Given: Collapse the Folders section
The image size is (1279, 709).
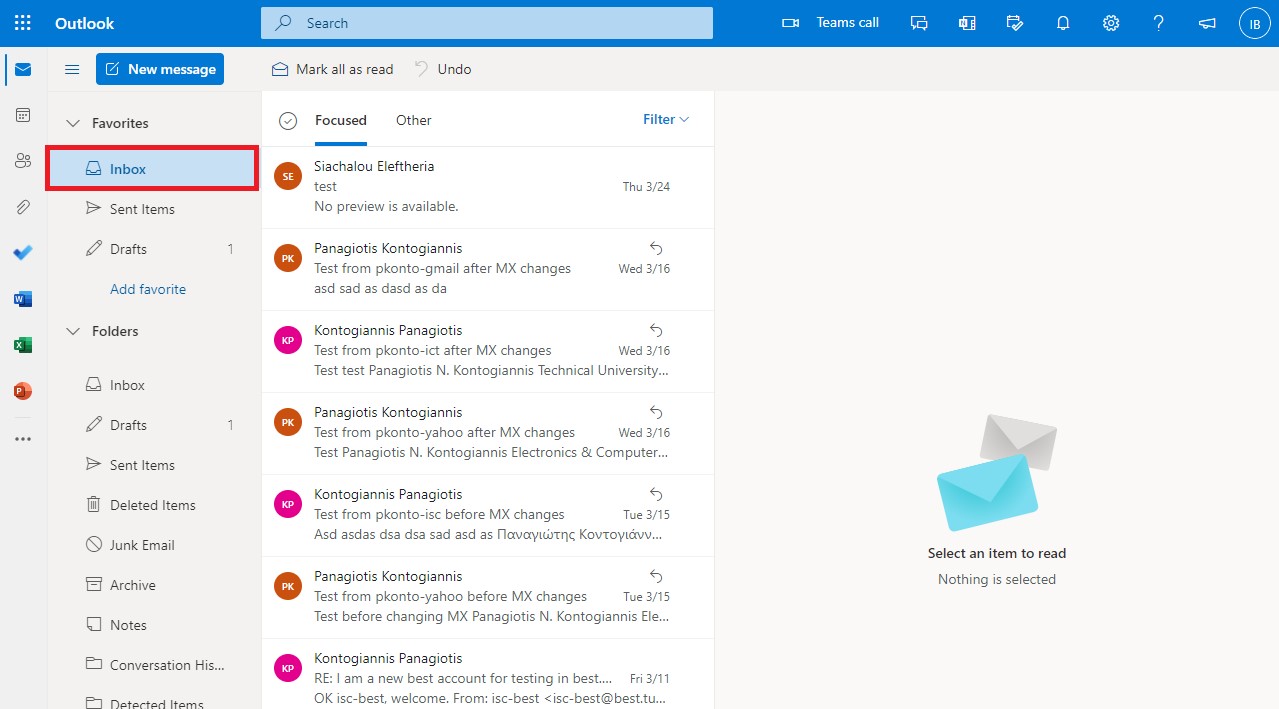Looking at the screenshot, I should [73, 331].
